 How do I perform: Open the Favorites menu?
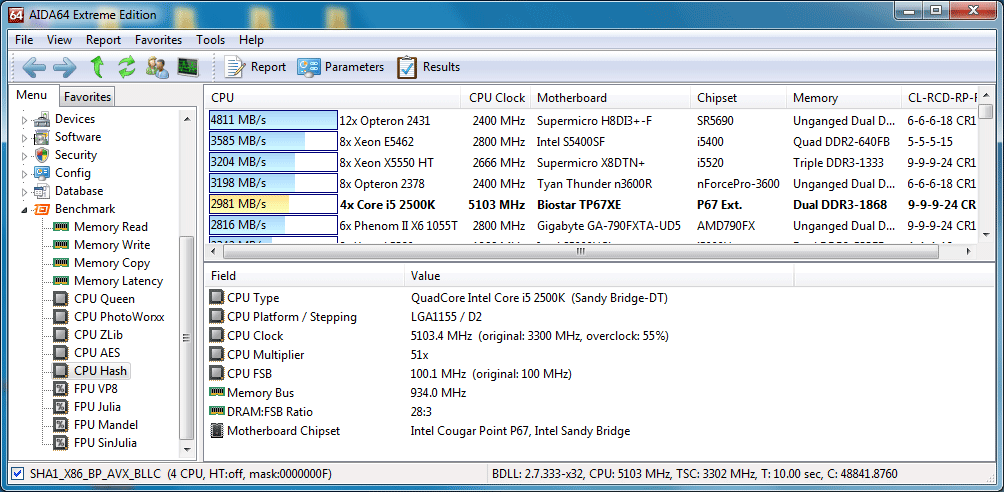pos(158,40)
